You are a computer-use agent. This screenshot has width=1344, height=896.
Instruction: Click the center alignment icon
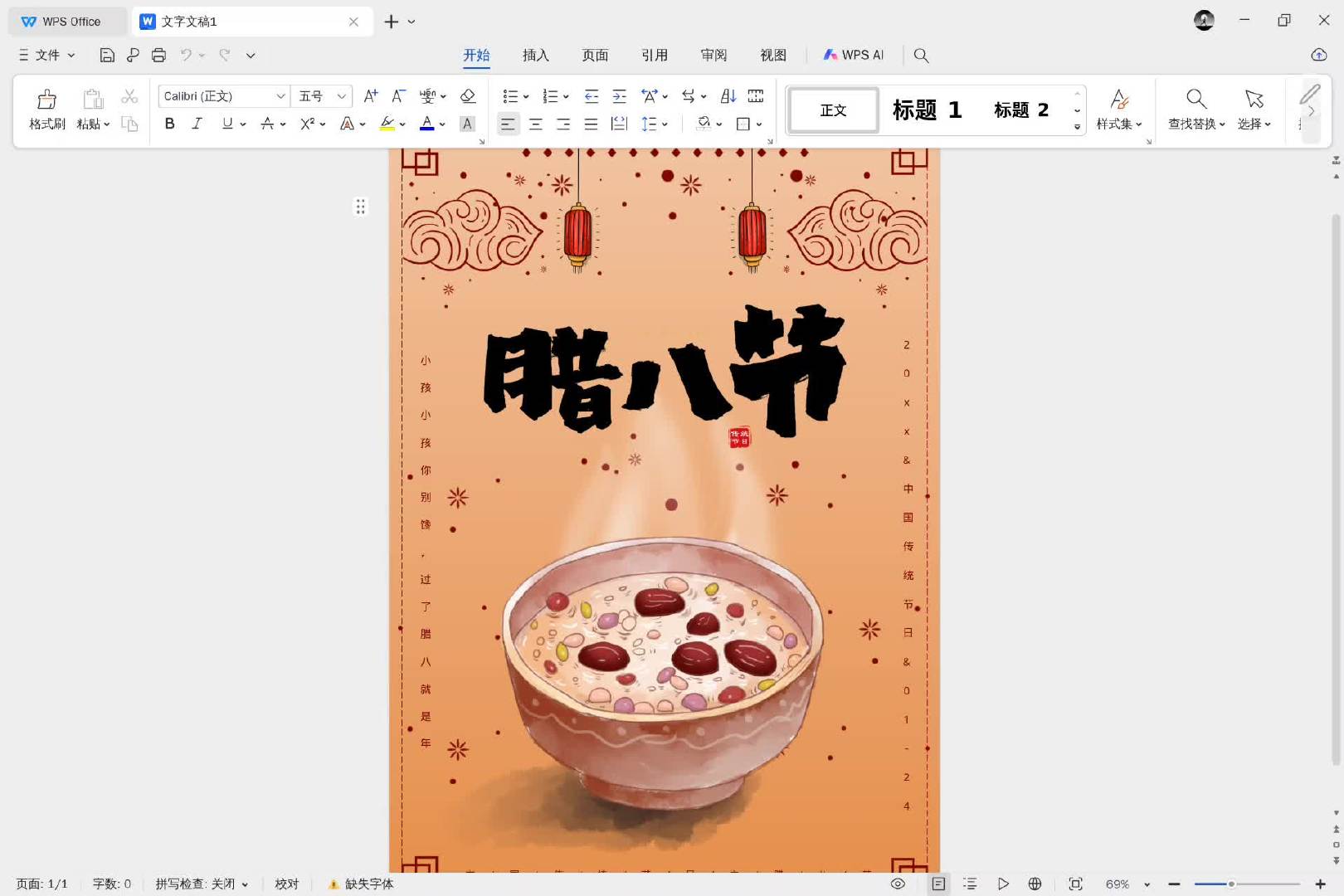(x=536, y=124)
